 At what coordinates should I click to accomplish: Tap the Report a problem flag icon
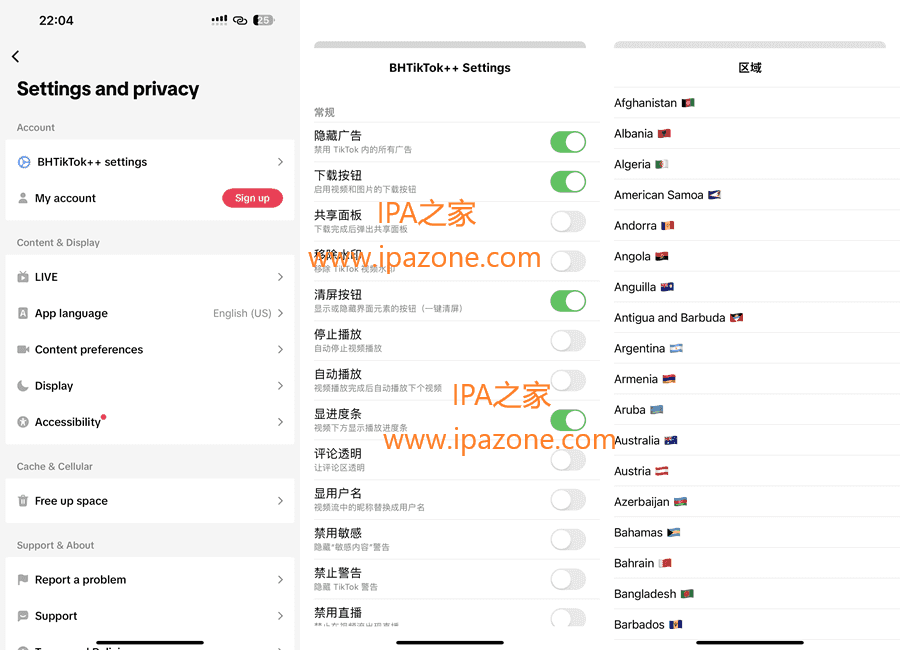click(x=23, y=579)
